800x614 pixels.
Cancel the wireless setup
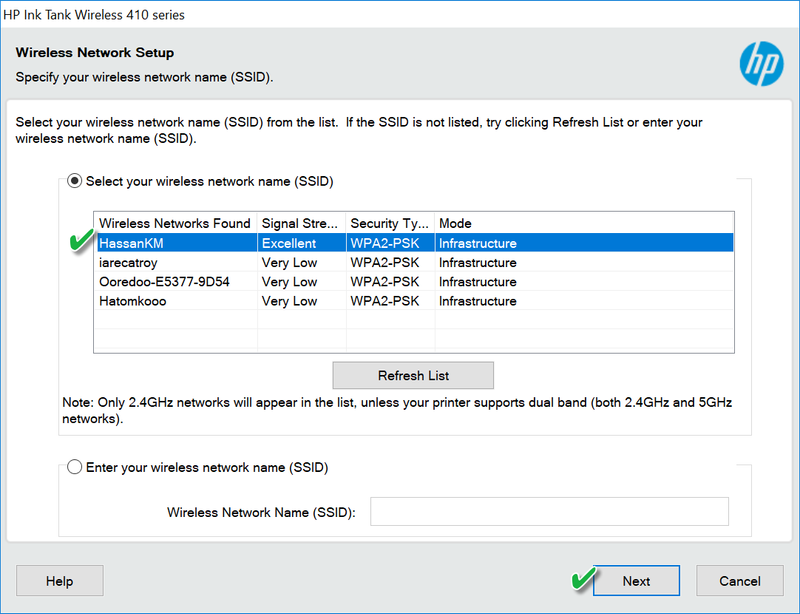[740, 581]
